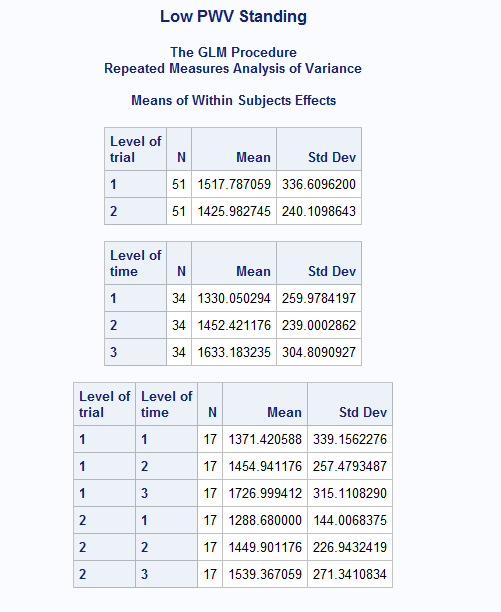Click N value in 1288.680000 row
501x612 pixels.
click(x=210, y=520)
